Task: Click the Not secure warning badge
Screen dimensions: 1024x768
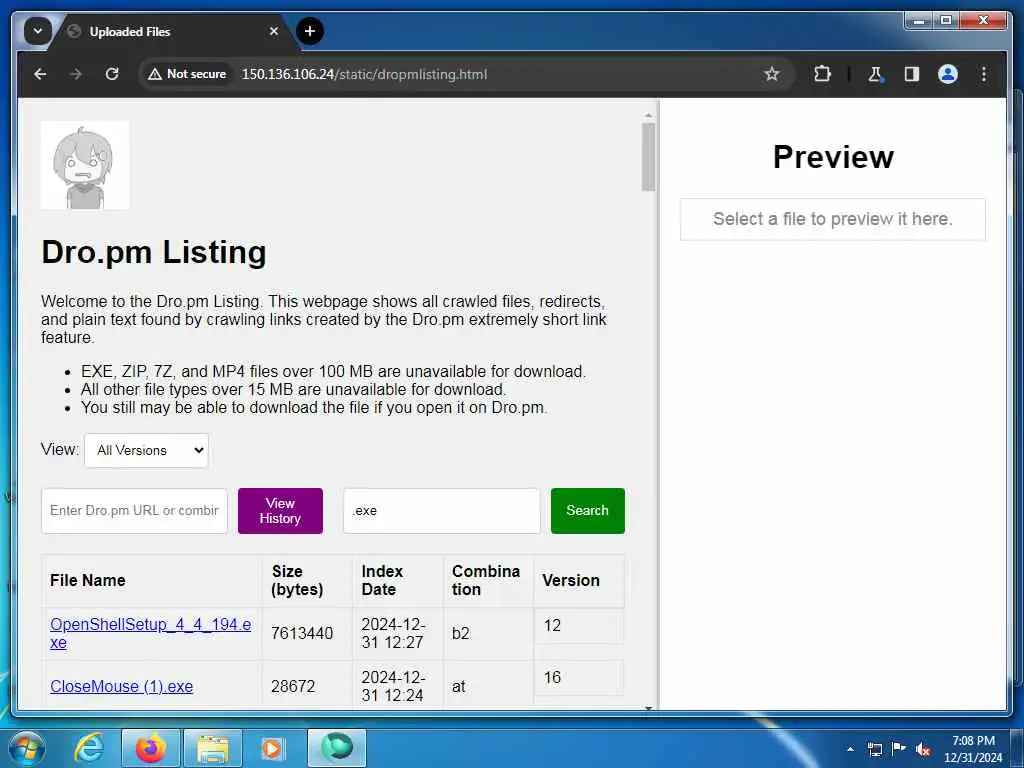Action: [x=187, y=74]
